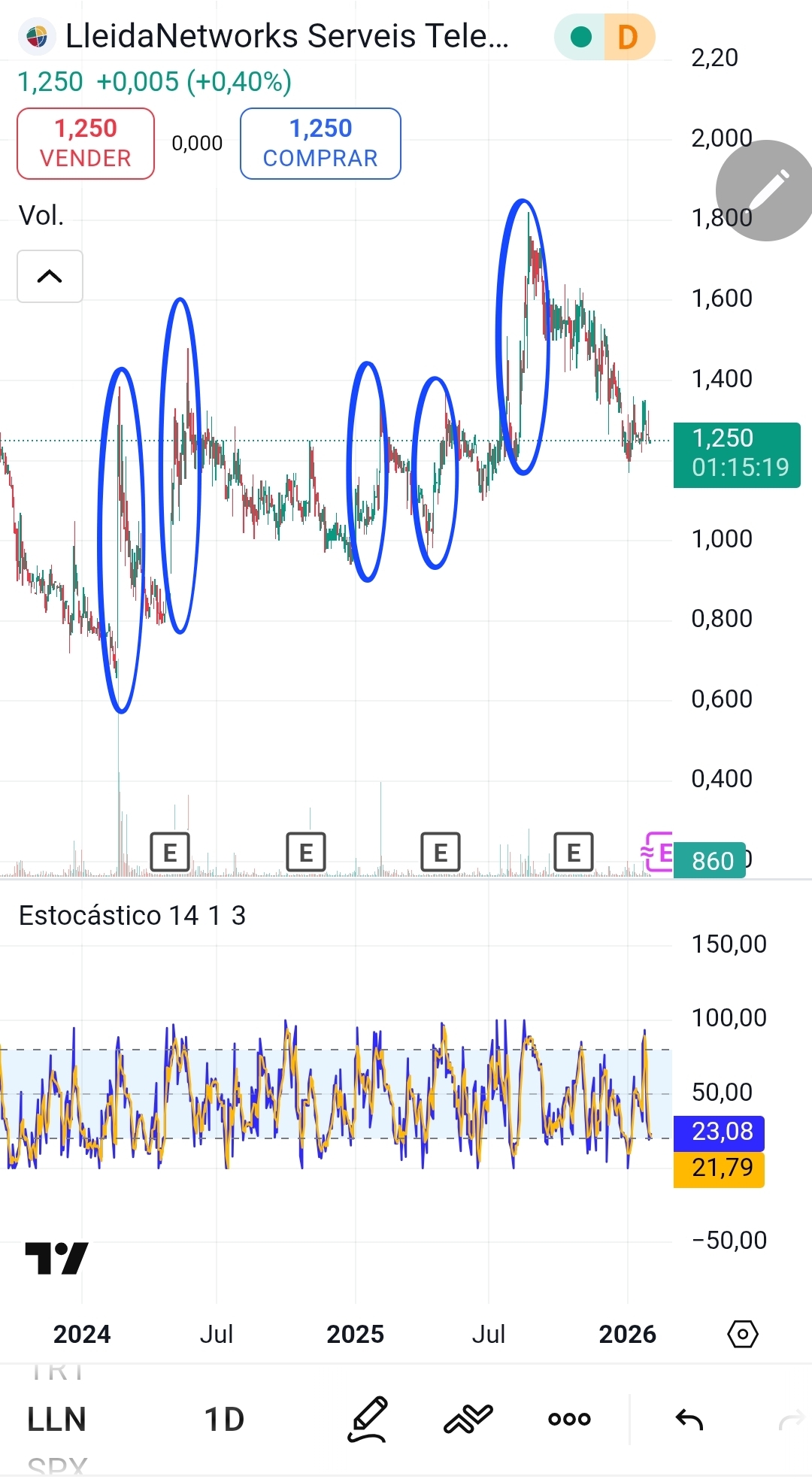Open chart settings hexagon icon
Screen dimensions: 812x1479
(x=743, y=1334)
